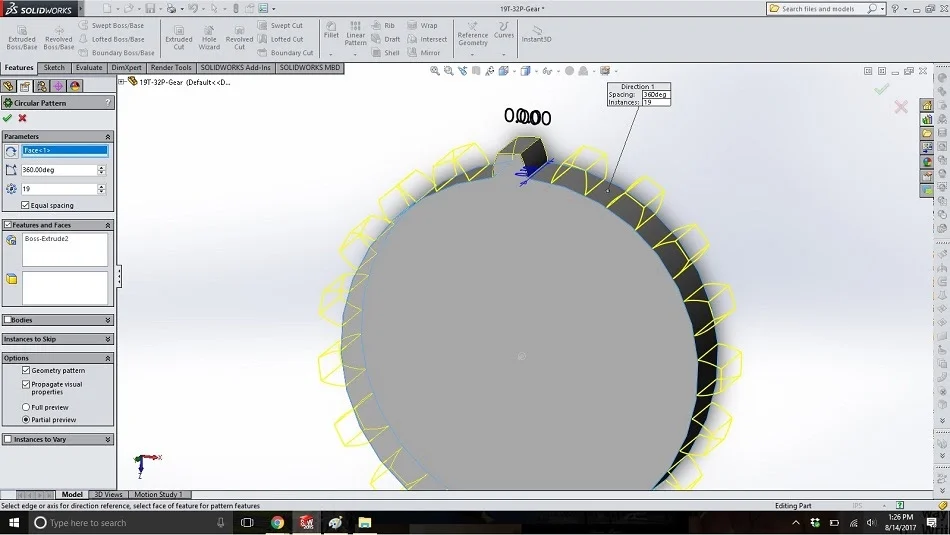
Task: Collapse the Options section
Action: [x=108, y=358]
